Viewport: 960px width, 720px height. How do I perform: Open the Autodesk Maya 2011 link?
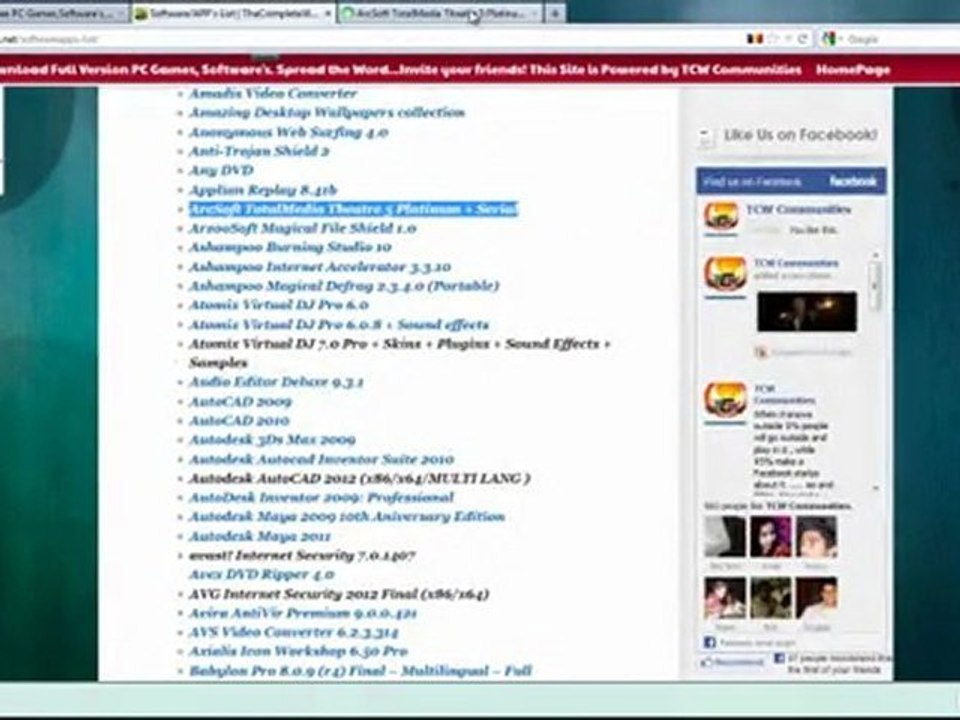260,536
